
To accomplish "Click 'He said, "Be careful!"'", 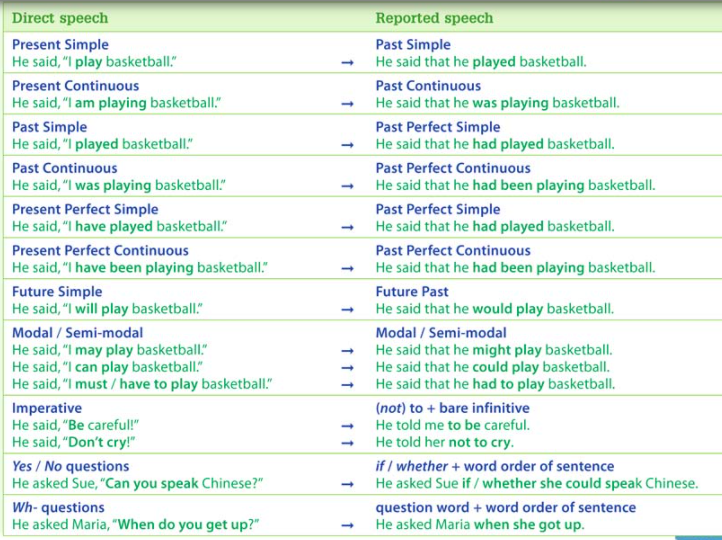I will [x=76, y=425].
